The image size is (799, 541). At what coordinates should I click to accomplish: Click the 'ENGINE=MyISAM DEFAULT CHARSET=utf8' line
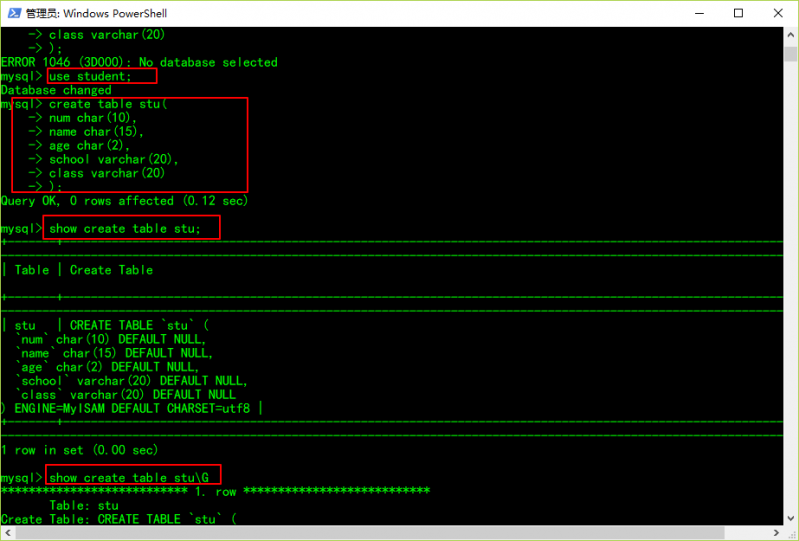point(130,408)
